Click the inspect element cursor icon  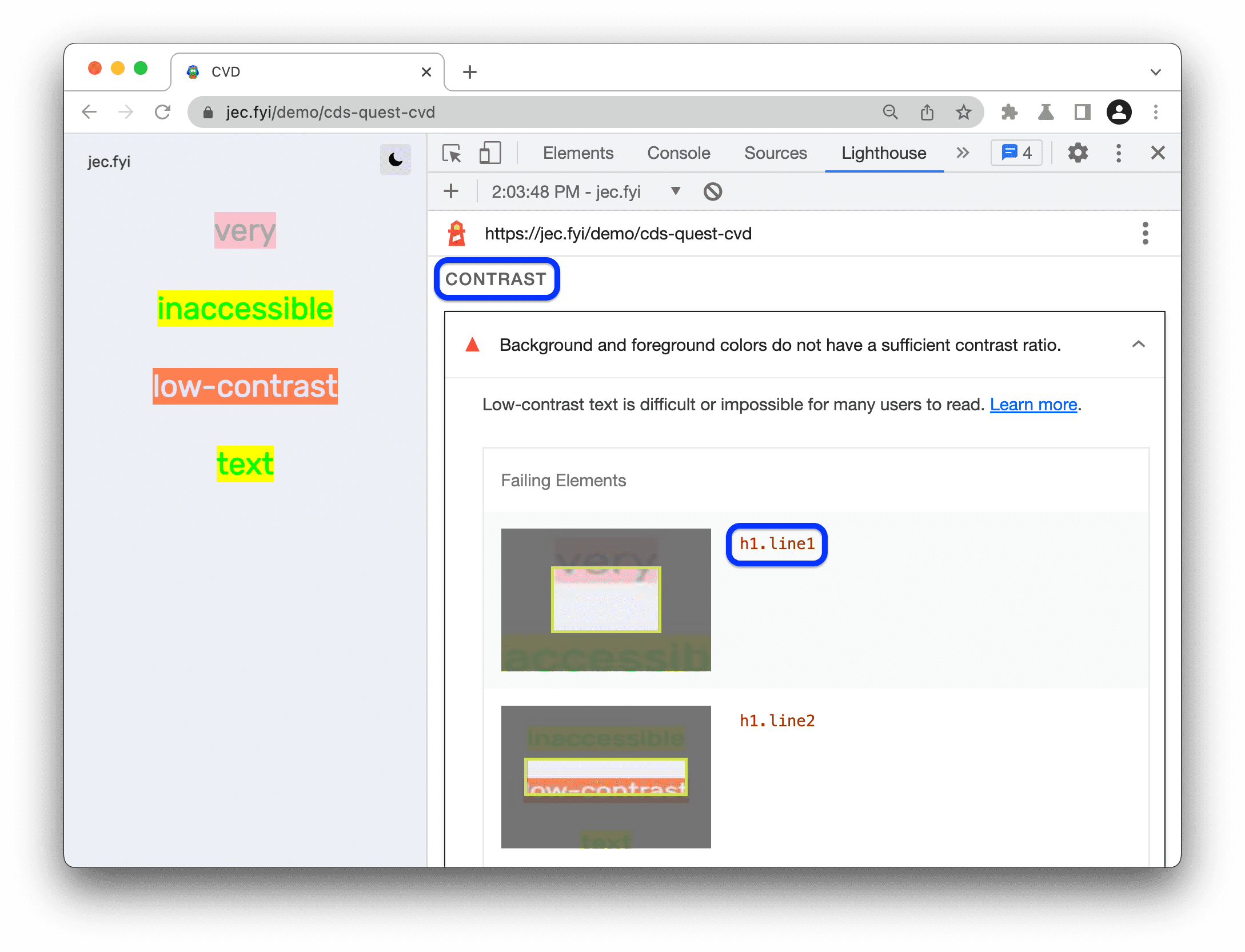pos(452,154)
